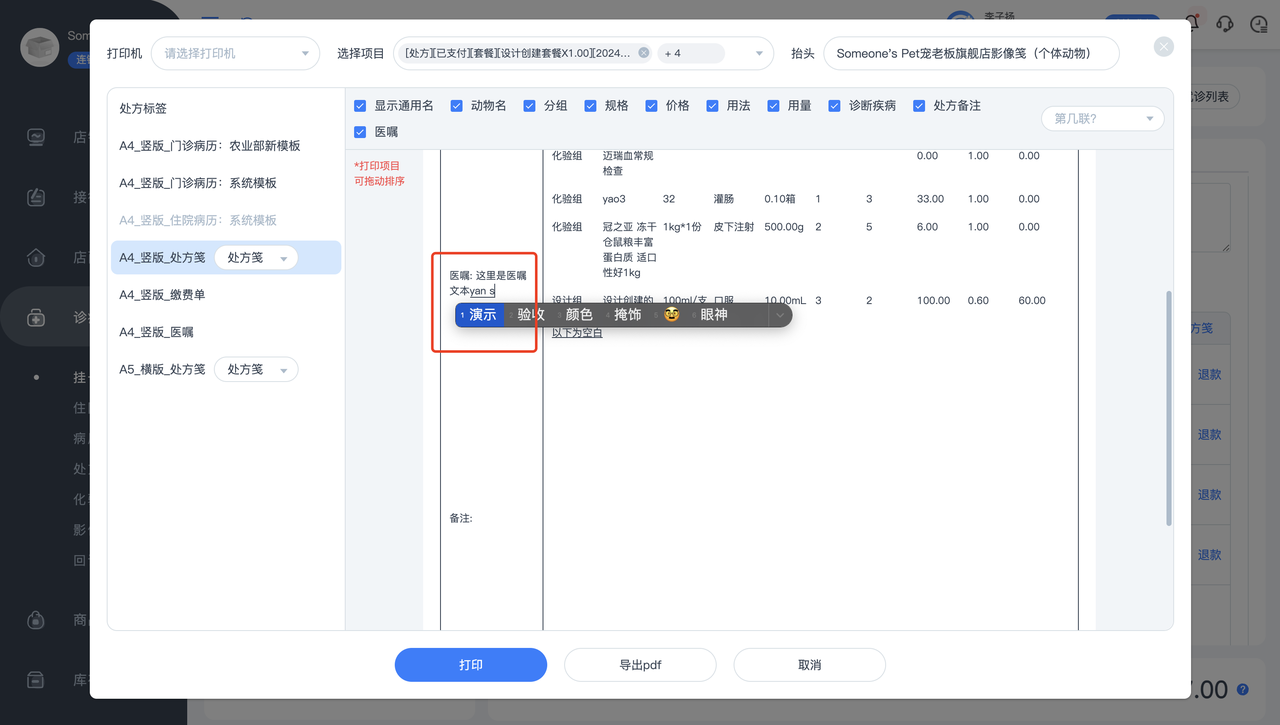
Task: Open the reception edit sidebar icon
Action: tap(36, 197)
